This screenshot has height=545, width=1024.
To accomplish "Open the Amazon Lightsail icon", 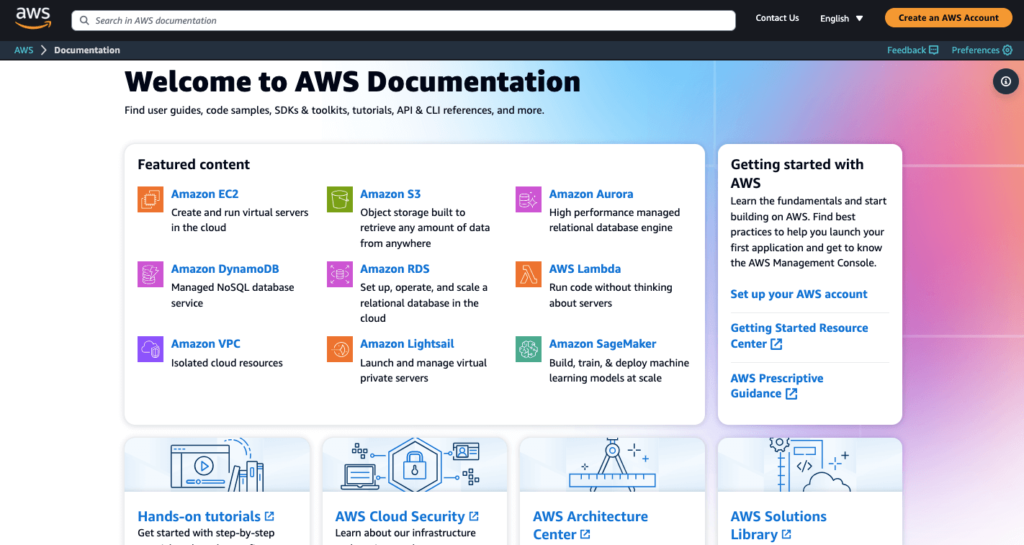I will tap(340, 349).
